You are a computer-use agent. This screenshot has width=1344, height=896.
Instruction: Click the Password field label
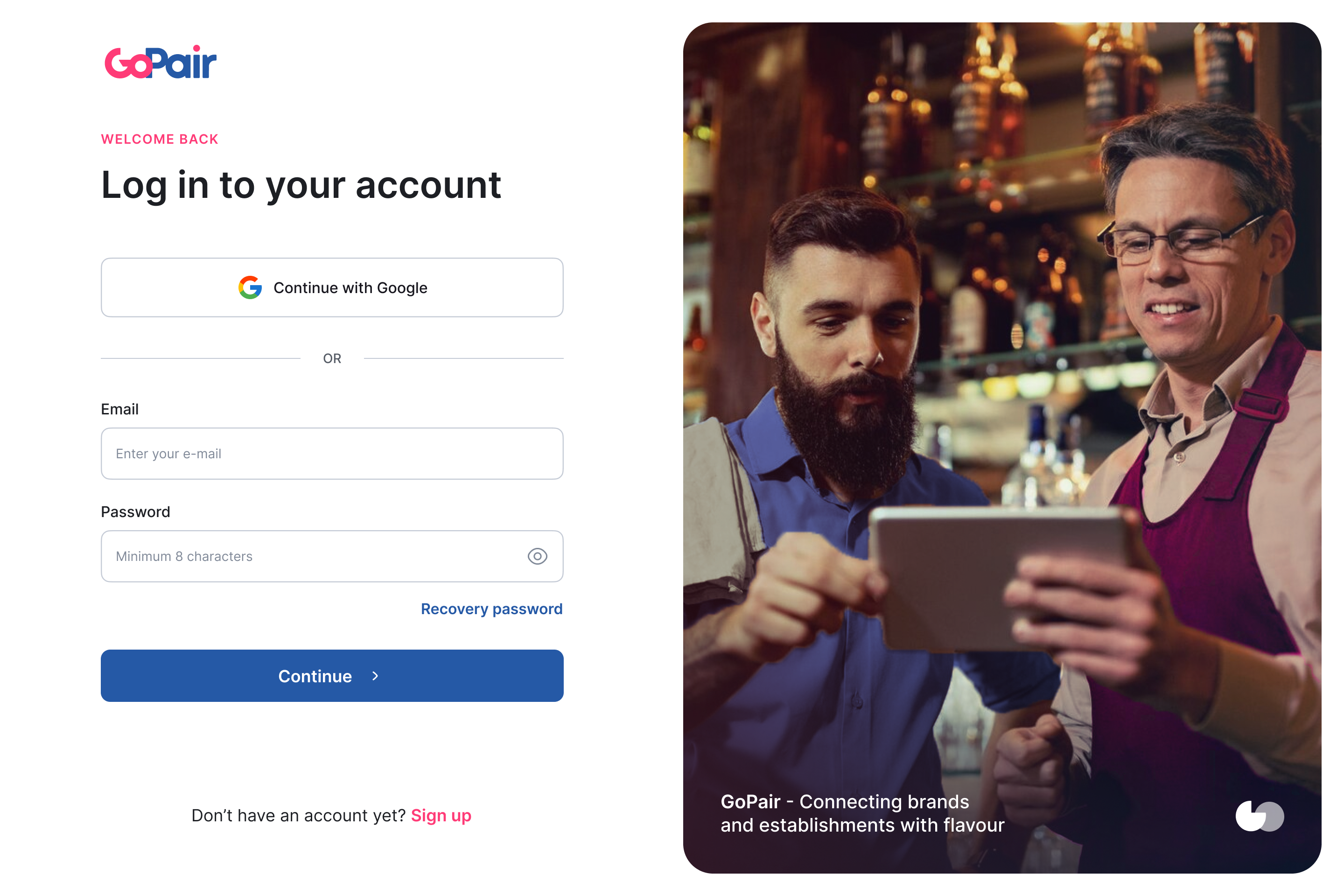(135, 512)
